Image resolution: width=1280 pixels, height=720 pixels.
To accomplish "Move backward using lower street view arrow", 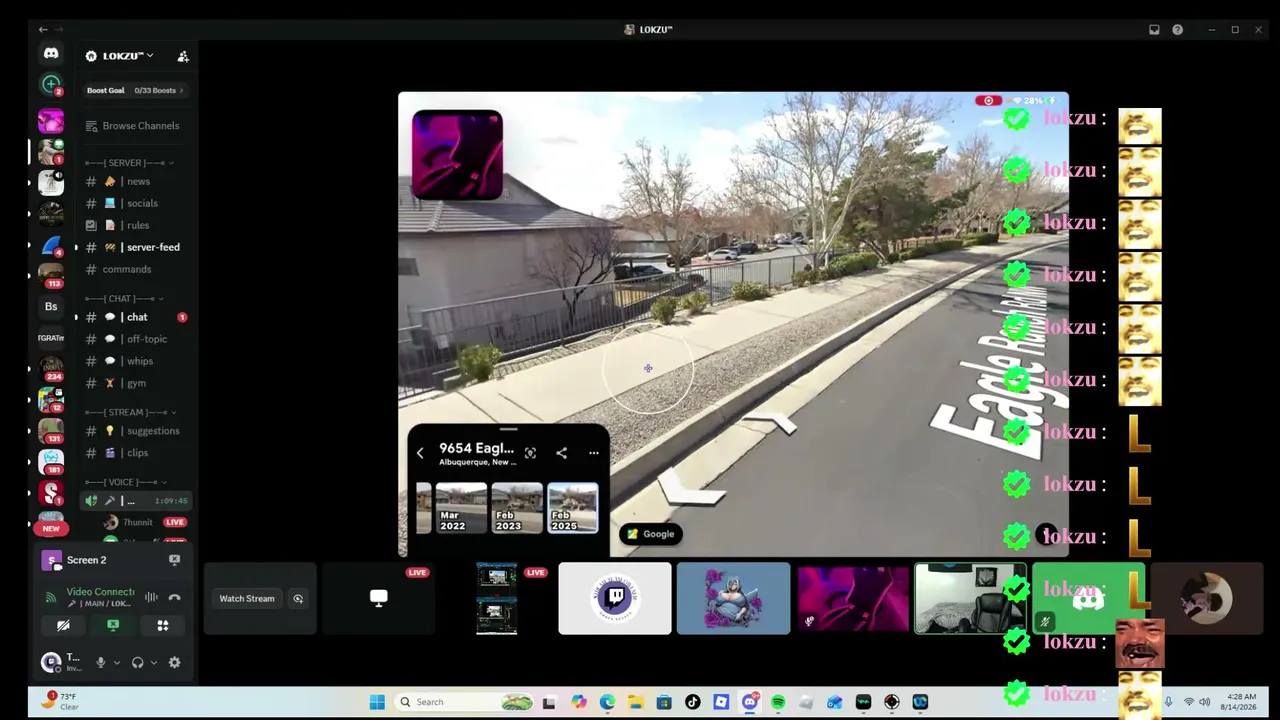I will [x=691, y=489].
